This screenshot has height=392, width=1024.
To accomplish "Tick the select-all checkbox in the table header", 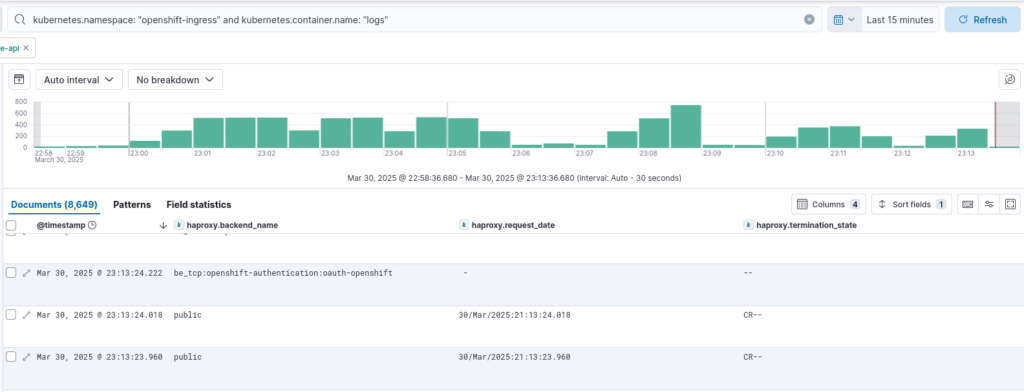I will coord(11,225).
